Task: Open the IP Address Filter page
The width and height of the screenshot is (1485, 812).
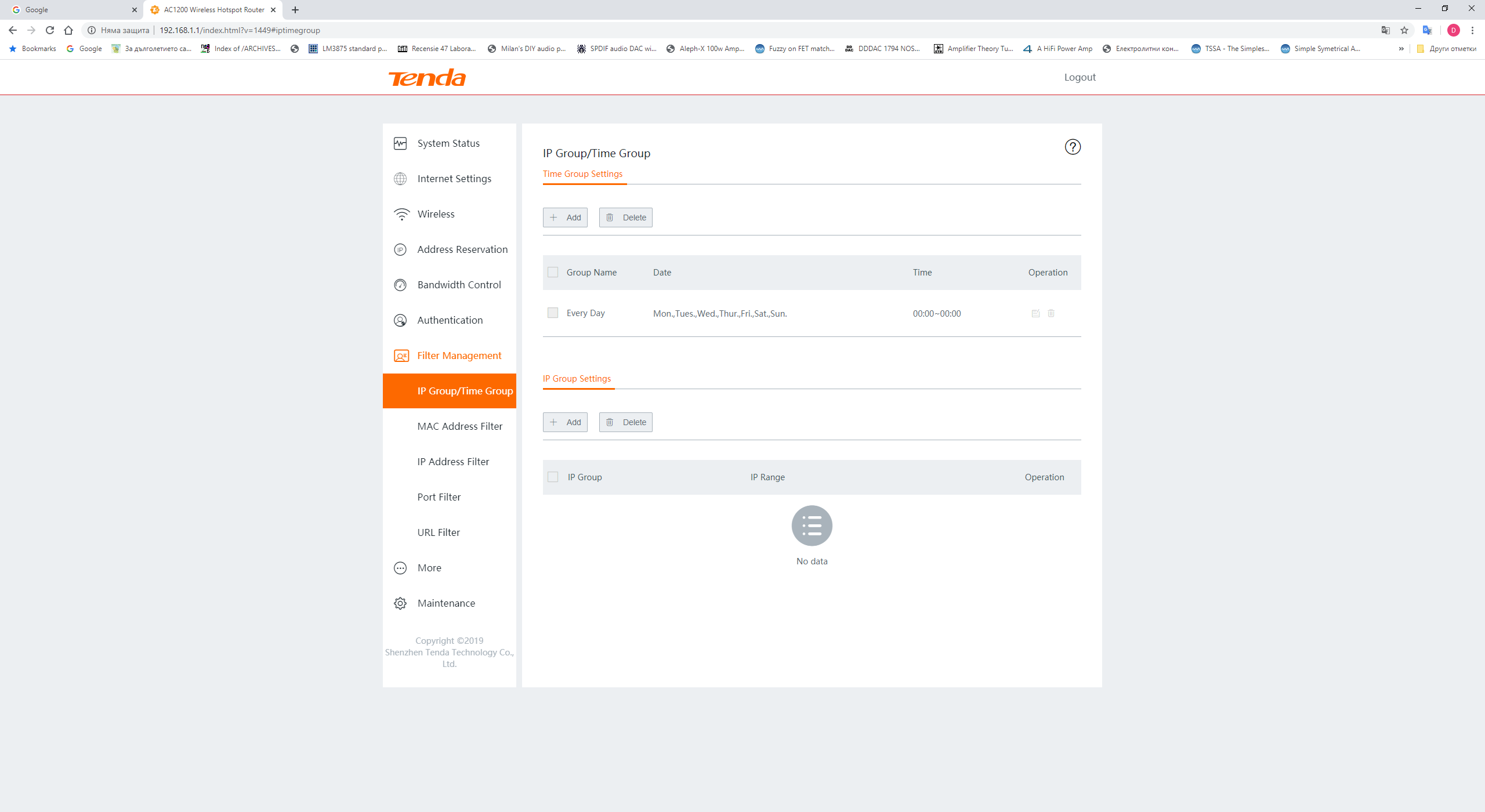Action: tap(450, 462)
